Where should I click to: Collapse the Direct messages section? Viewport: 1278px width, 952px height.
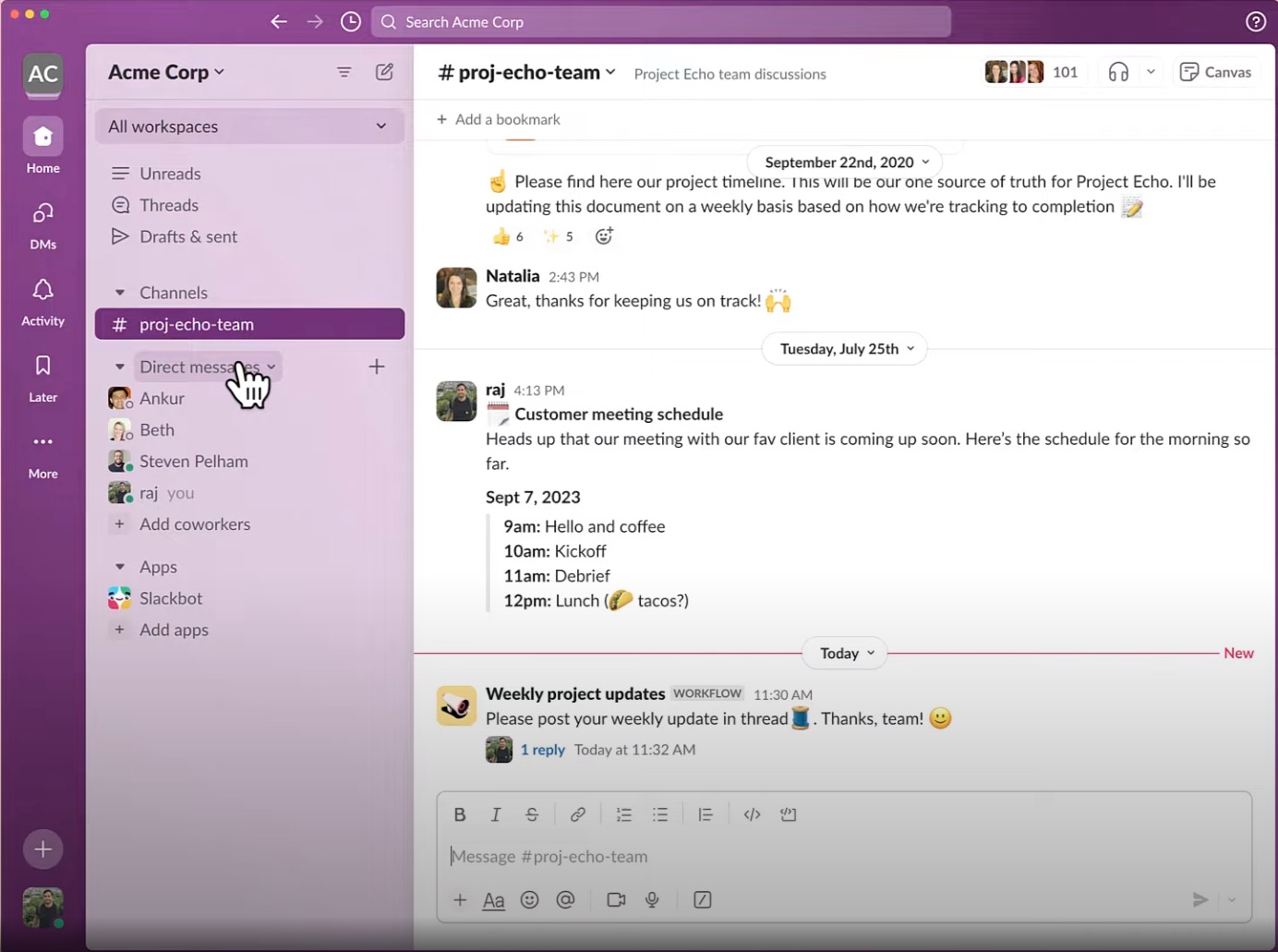point(120,367)
